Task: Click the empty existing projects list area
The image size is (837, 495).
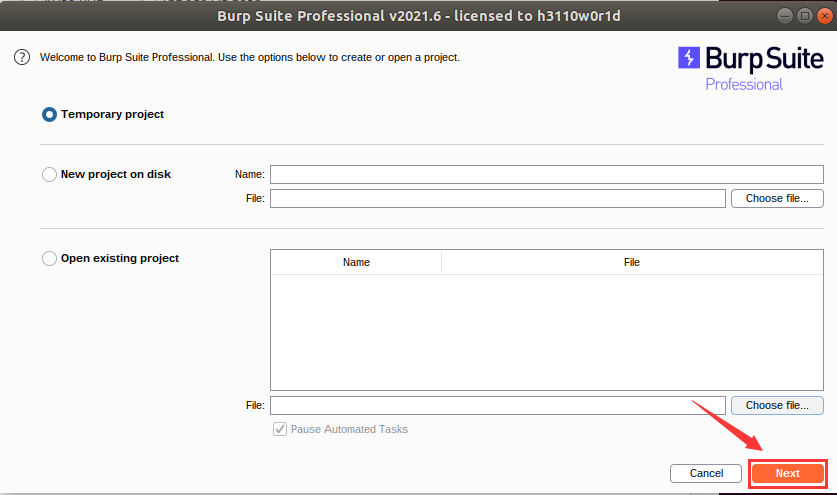Action: (x=547, y=332)
